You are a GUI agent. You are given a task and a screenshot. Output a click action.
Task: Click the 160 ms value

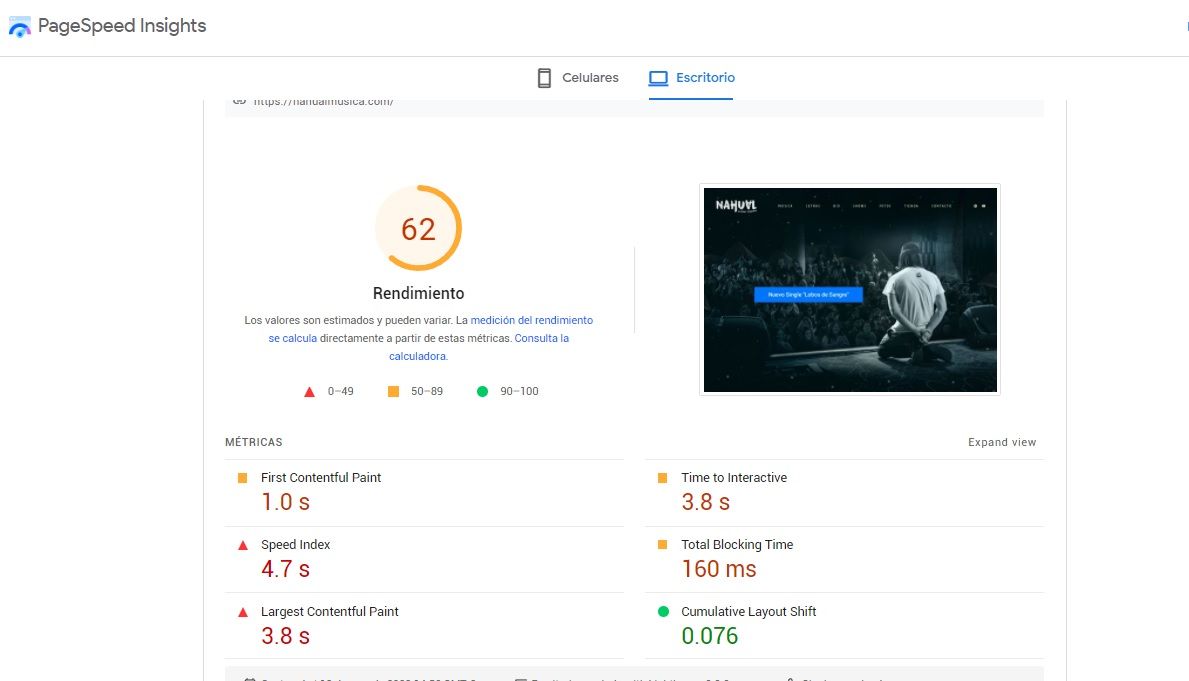[719, 569]
